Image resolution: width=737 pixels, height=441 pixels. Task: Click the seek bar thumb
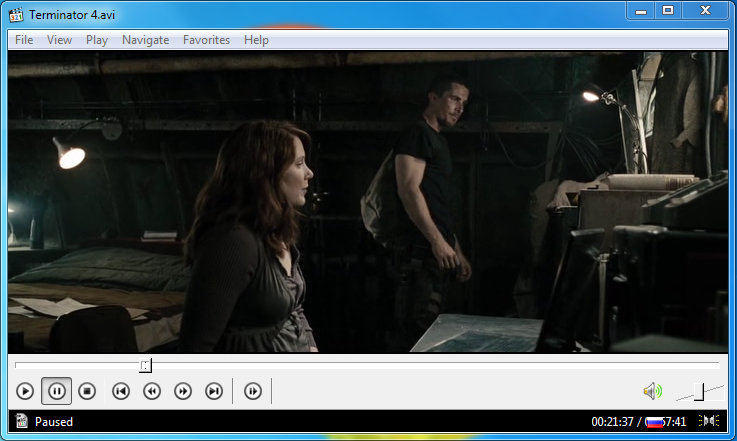point(145,365)
